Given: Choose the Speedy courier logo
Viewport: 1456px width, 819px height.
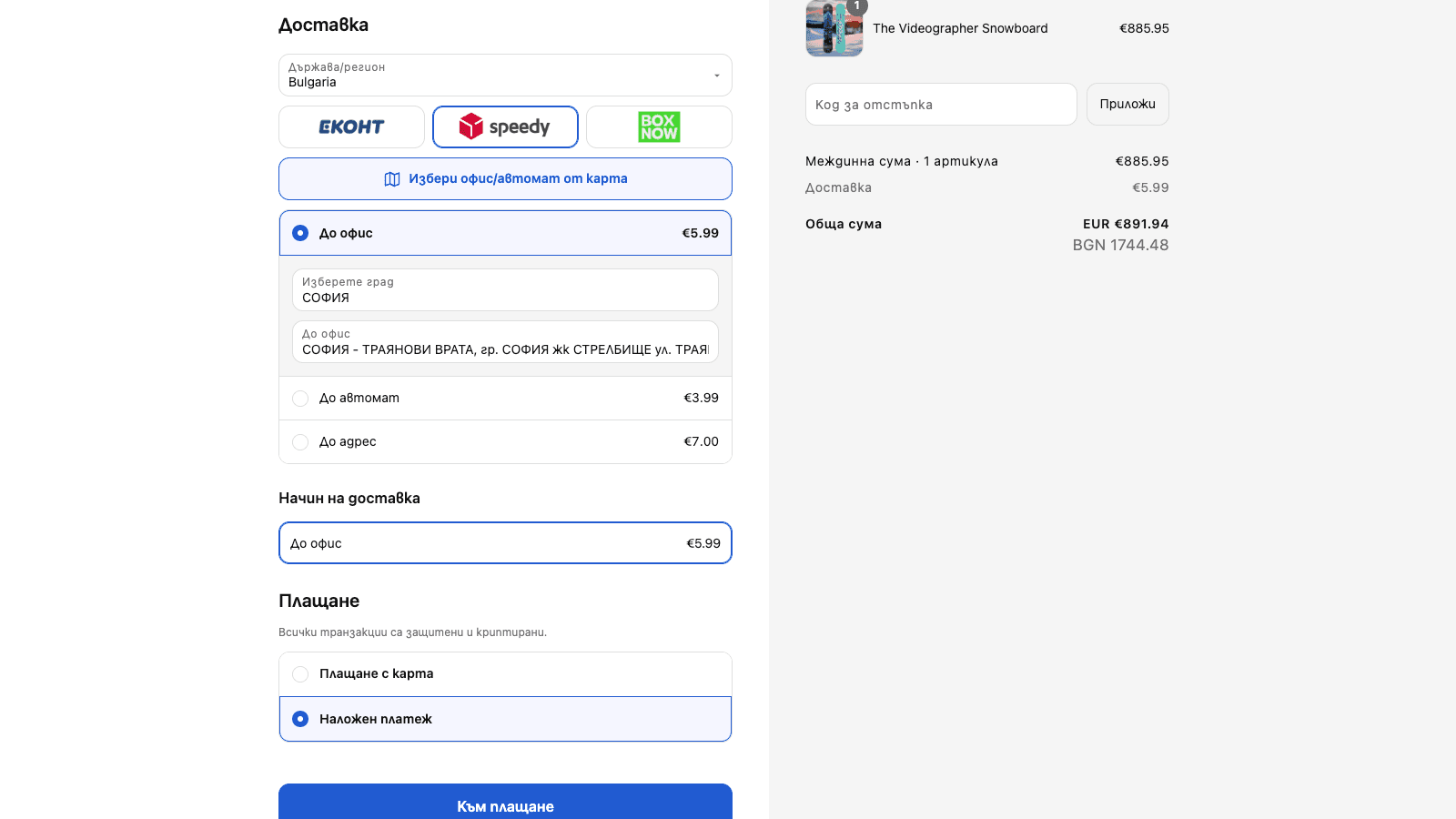Looking at the screenshot, I should 505,126.
